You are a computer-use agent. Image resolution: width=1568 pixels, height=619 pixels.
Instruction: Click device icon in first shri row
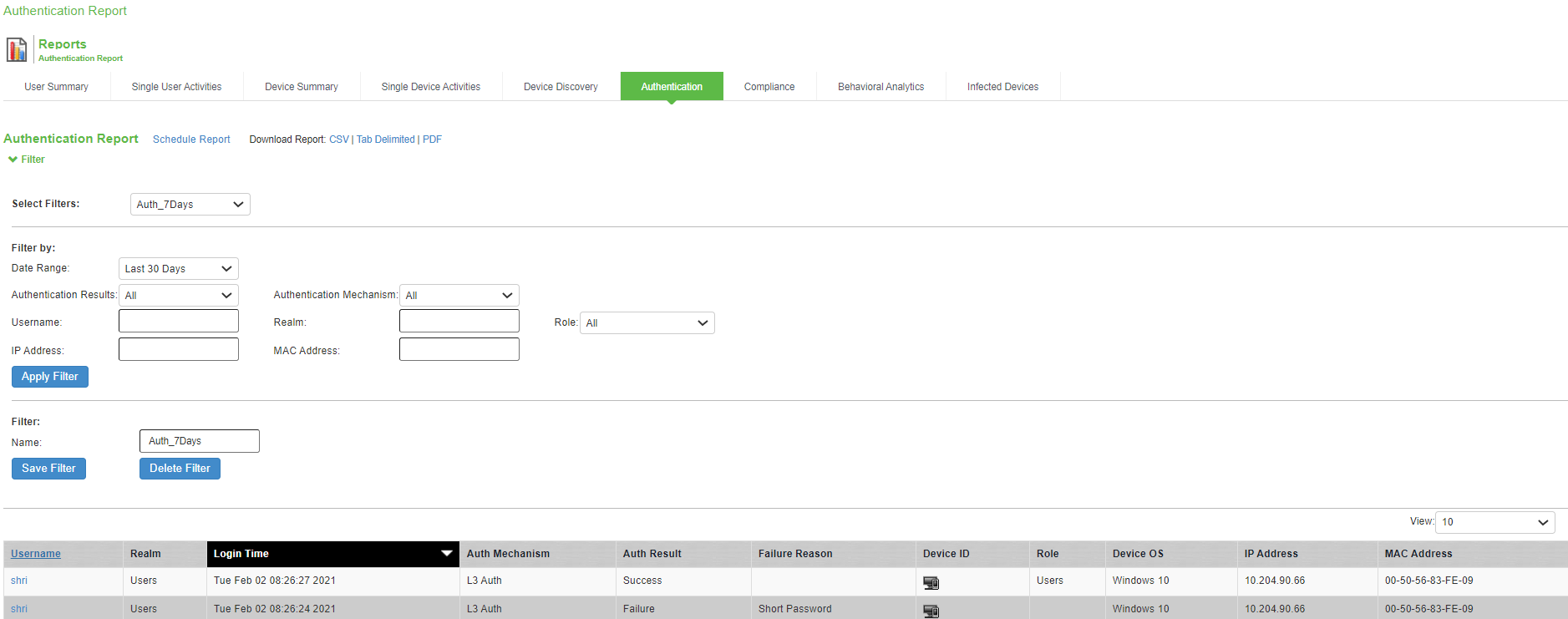coord(931,582)
